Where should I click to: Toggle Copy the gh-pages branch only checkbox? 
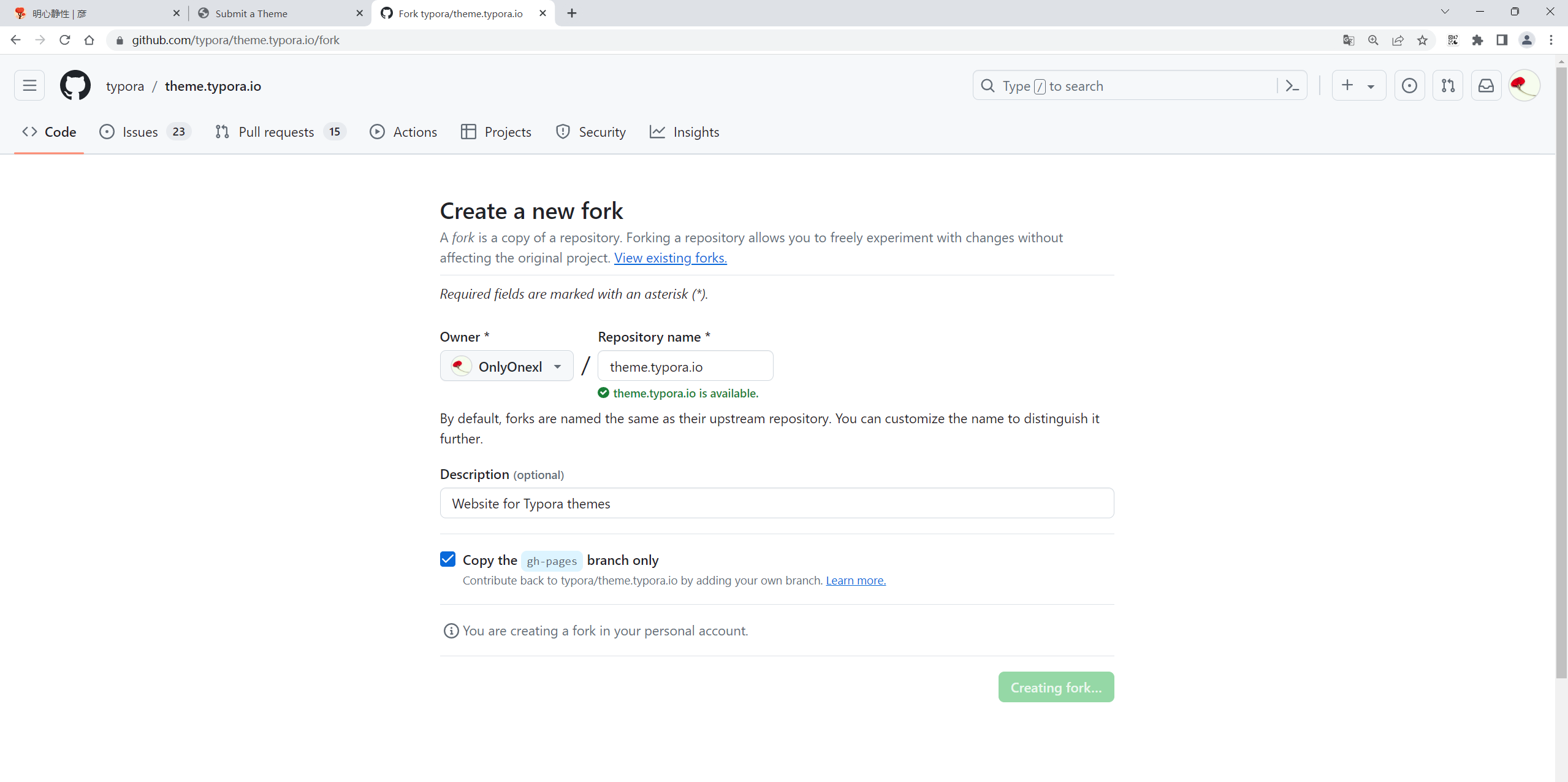tap(448, 559)
